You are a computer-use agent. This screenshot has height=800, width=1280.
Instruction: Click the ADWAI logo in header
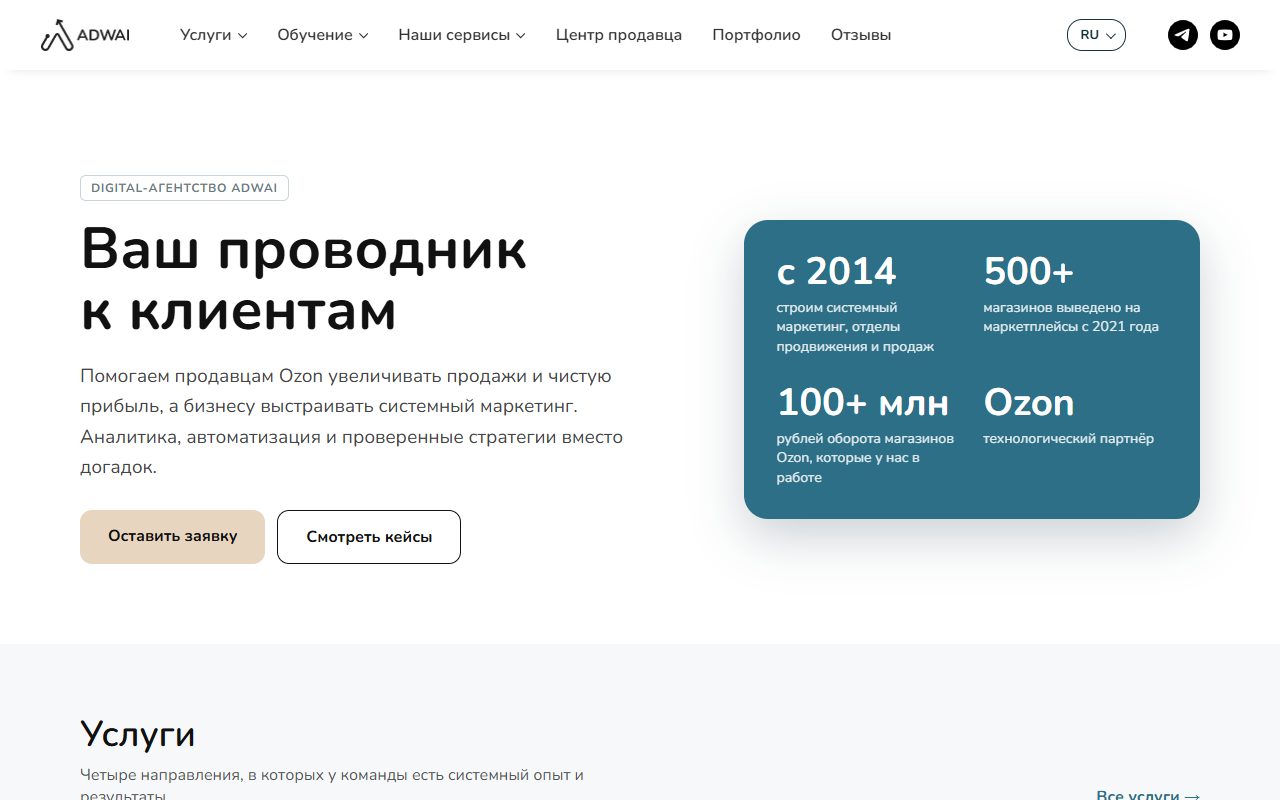(x=85, y=35)
